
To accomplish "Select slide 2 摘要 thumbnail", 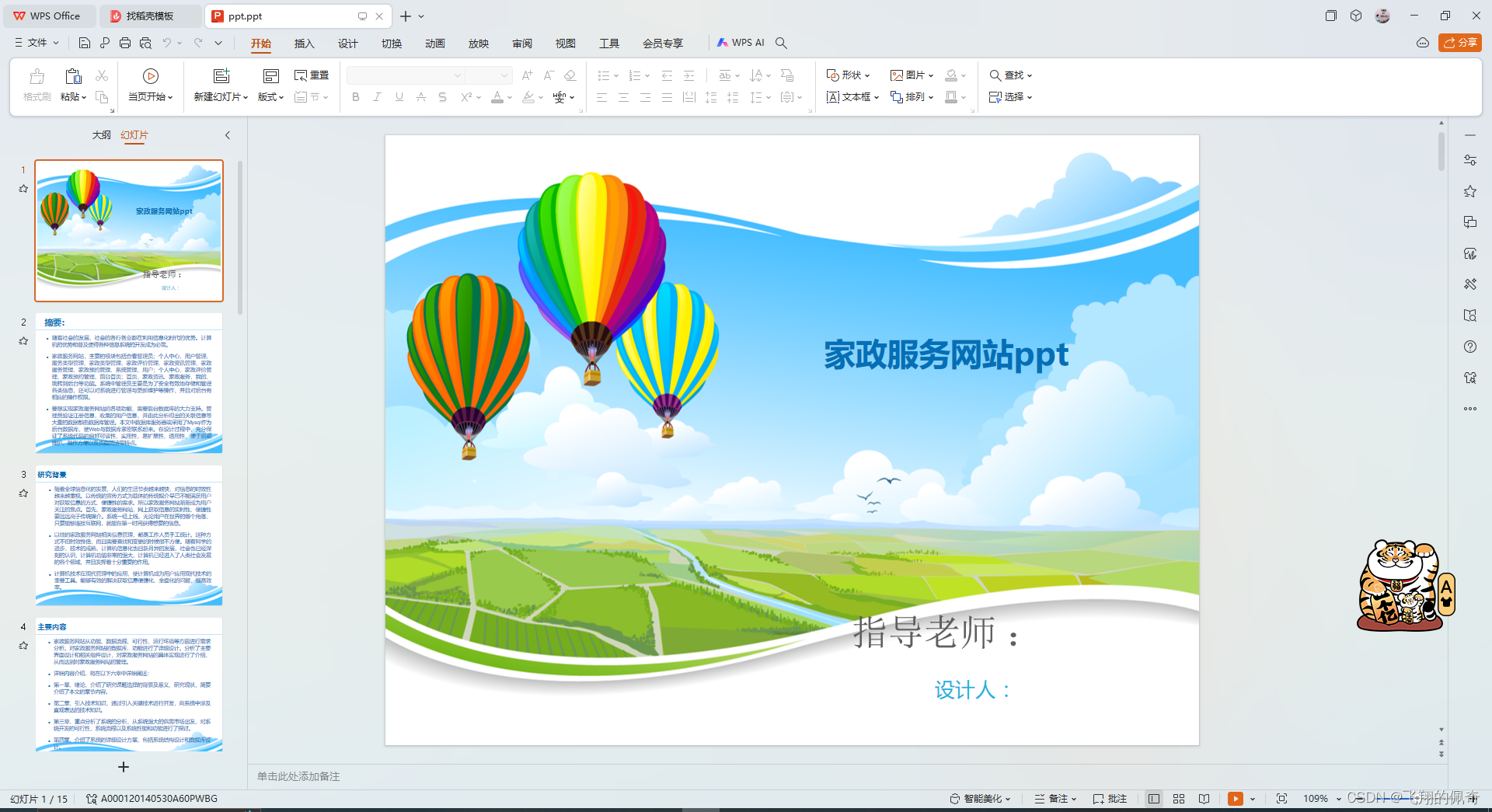I will [x=129, y=383].
